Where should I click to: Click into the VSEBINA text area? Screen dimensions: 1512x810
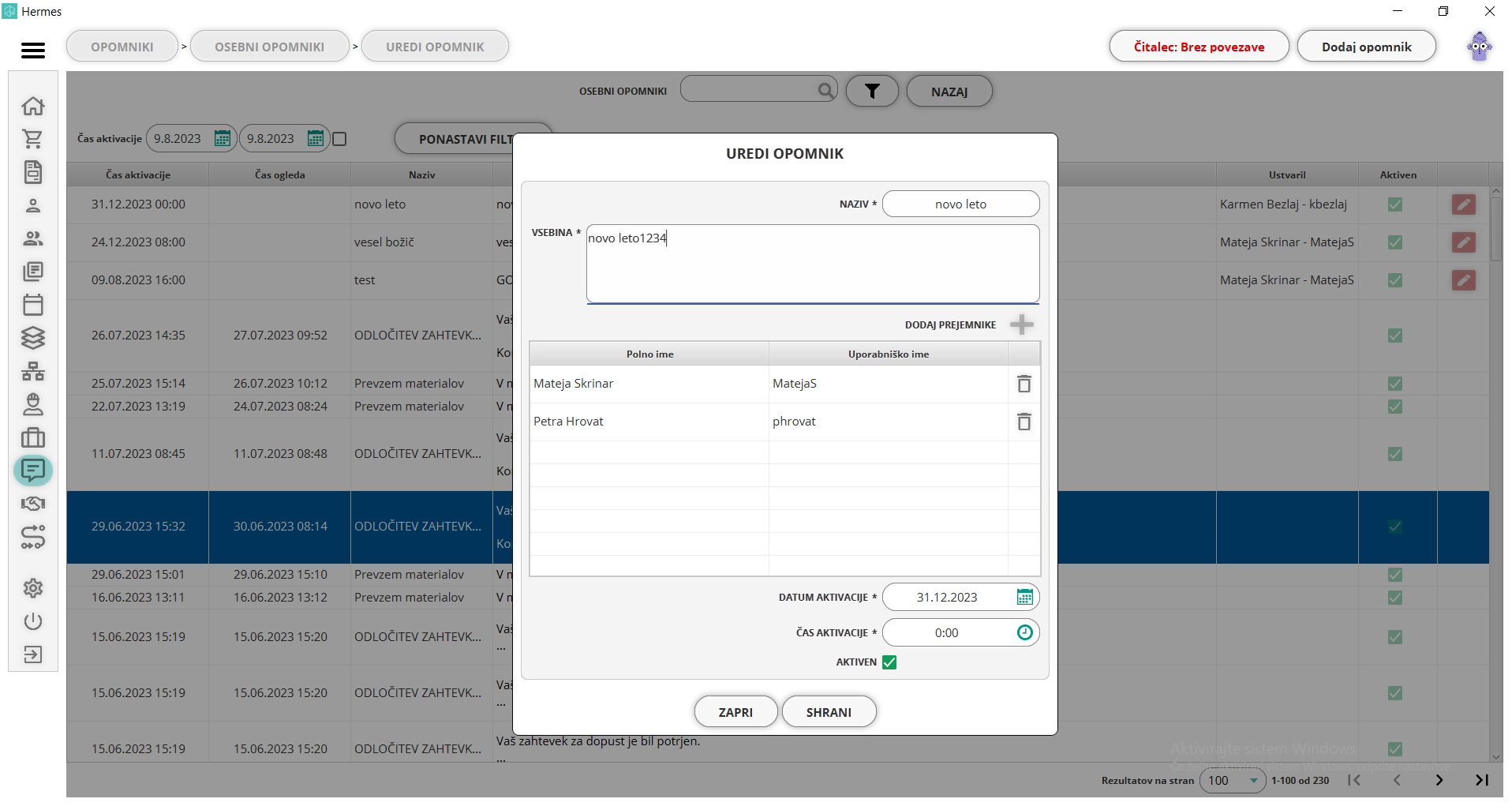[x=813, y=264]
